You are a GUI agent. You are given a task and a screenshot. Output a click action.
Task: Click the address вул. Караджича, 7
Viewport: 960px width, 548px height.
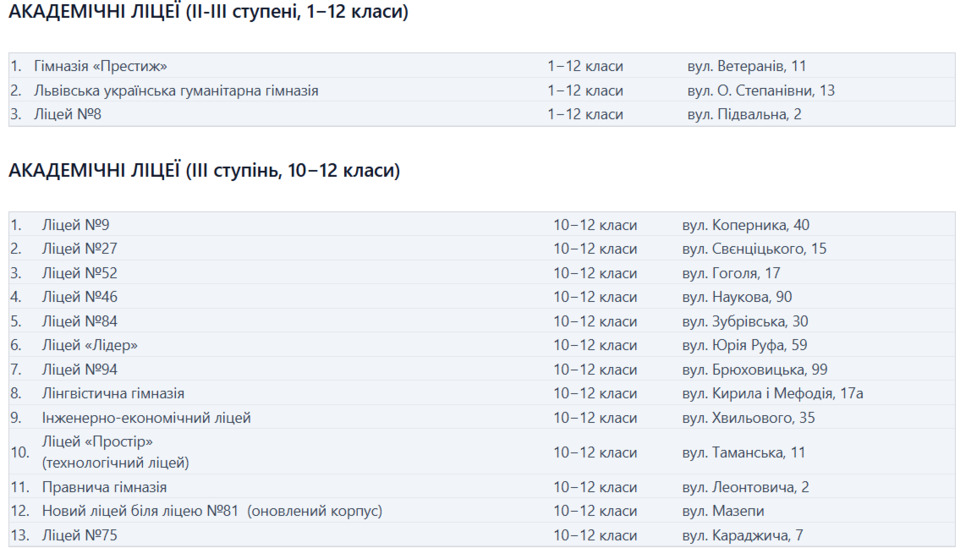coord(742,535)
